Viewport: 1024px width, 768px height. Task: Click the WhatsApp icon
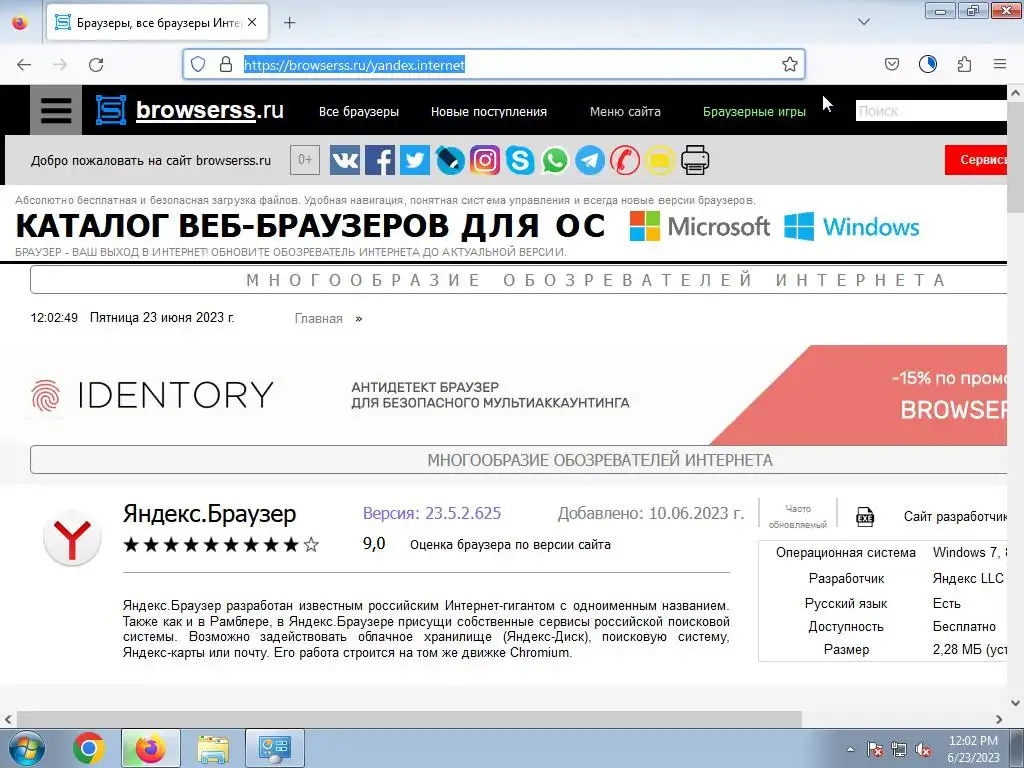click(x=555, y=160)
